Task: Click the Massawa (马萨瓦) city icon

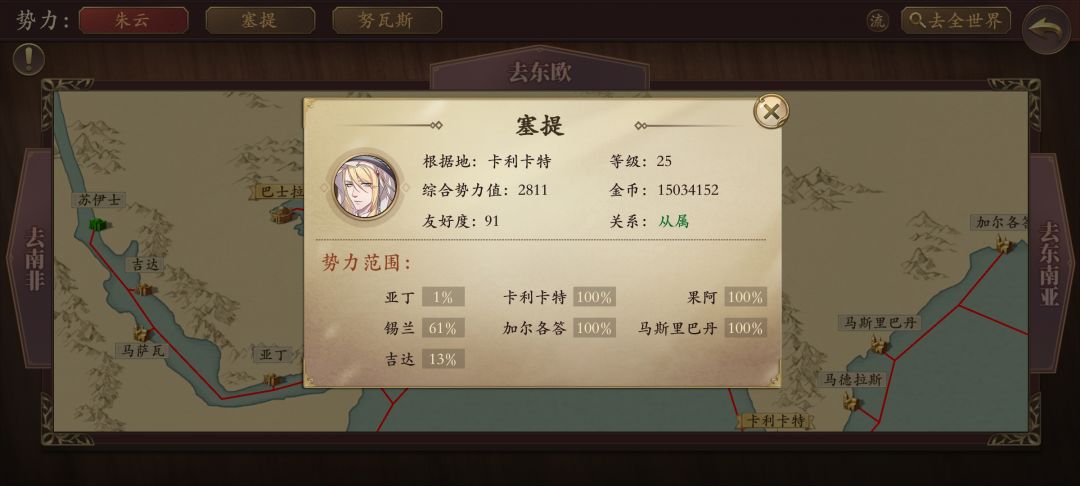Action: point(142,334)
